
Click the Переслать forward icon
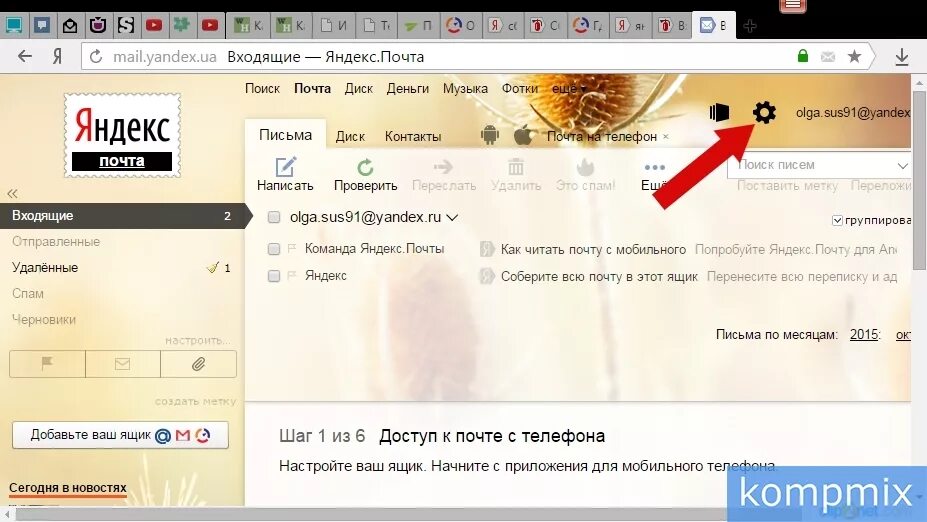(443, 167)
